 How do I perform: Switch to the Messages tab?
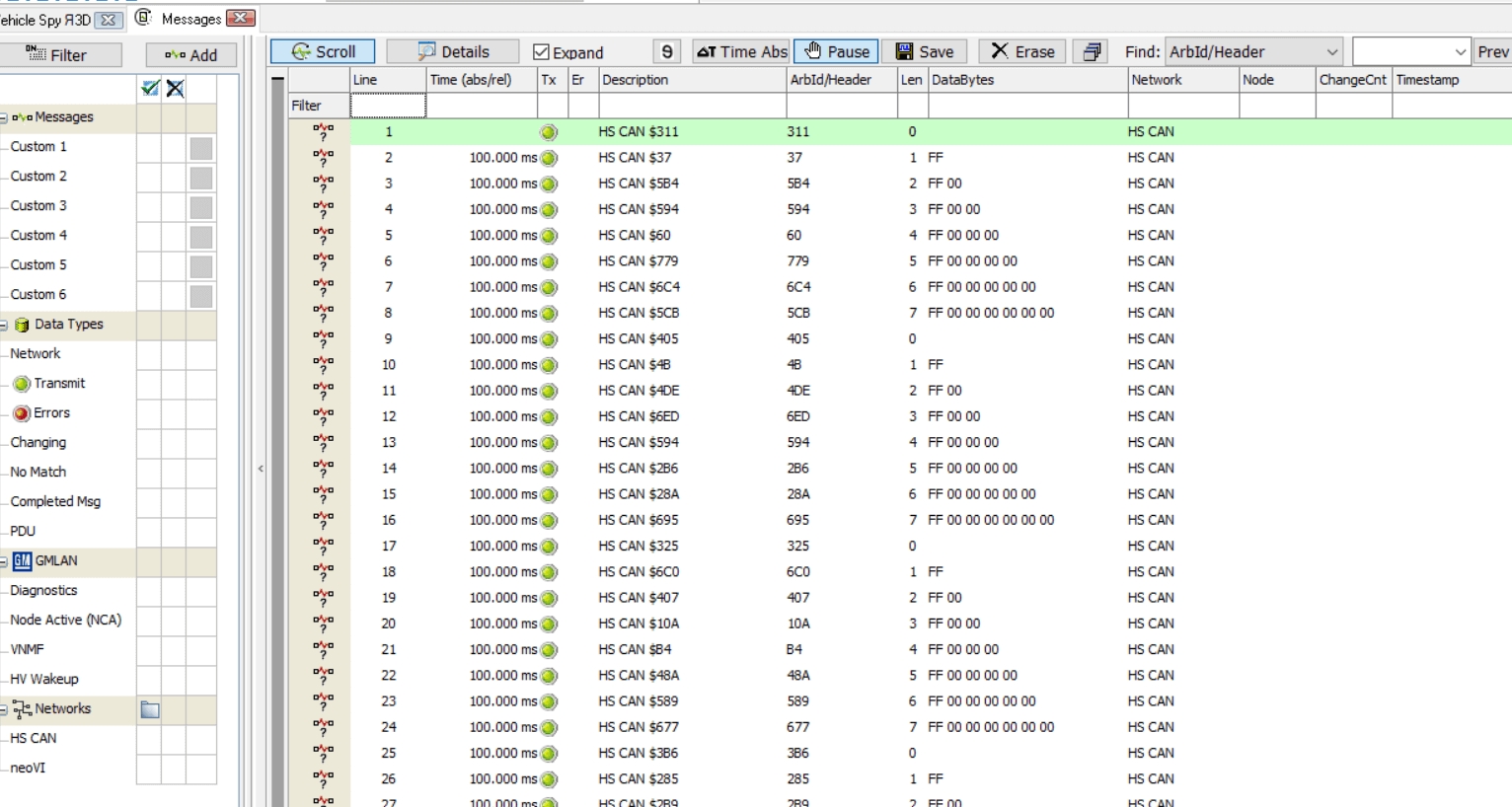click(x=191, y=19)
